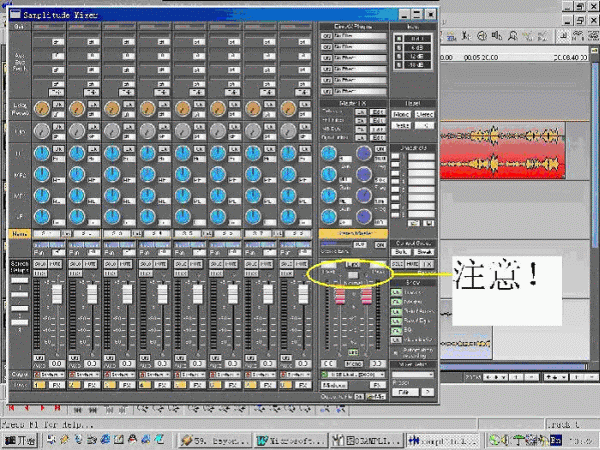Image resolution: width=600 pixels, height=450 pixels.
Task: Click the save preset disk icon in mixer
Action: coord(429,223)
